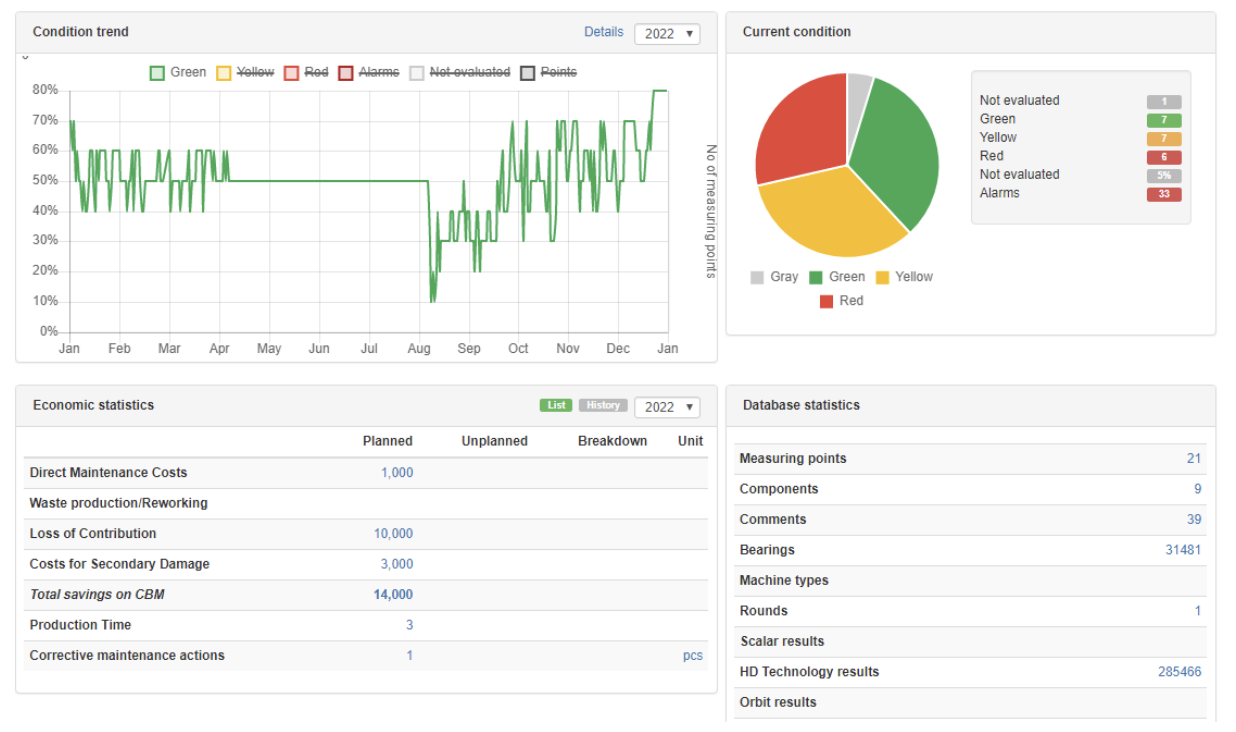Show the Red series in trend legend
Screen dimensions: 1236x732
tap(306, 72)
